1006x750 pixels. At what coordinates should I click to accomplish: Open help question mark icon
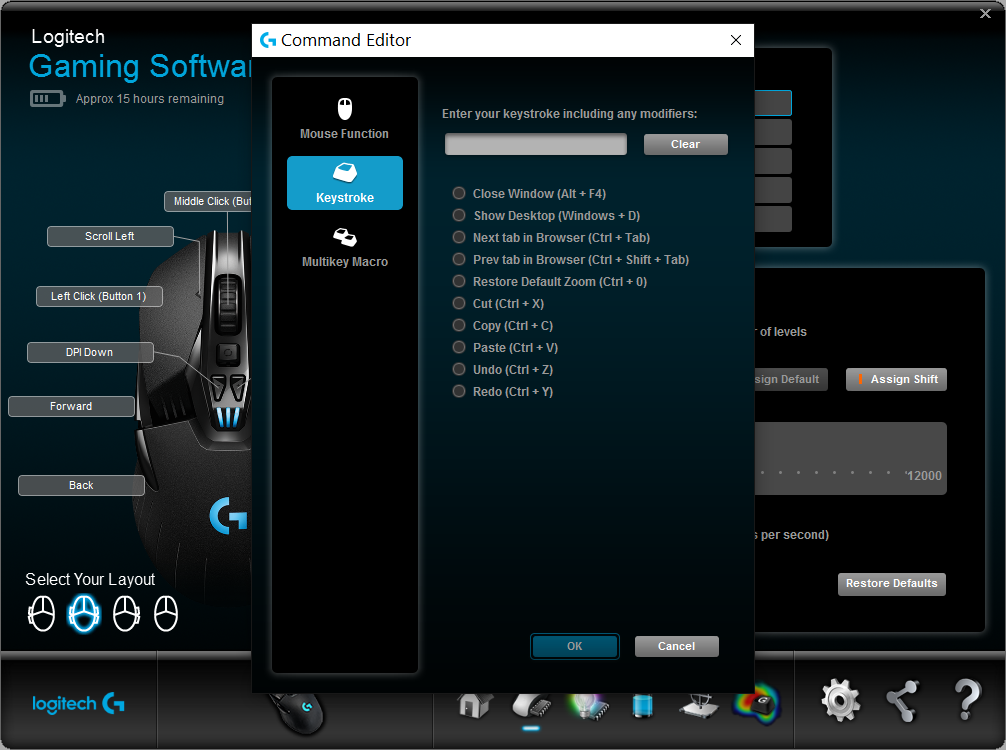point(967,700)
